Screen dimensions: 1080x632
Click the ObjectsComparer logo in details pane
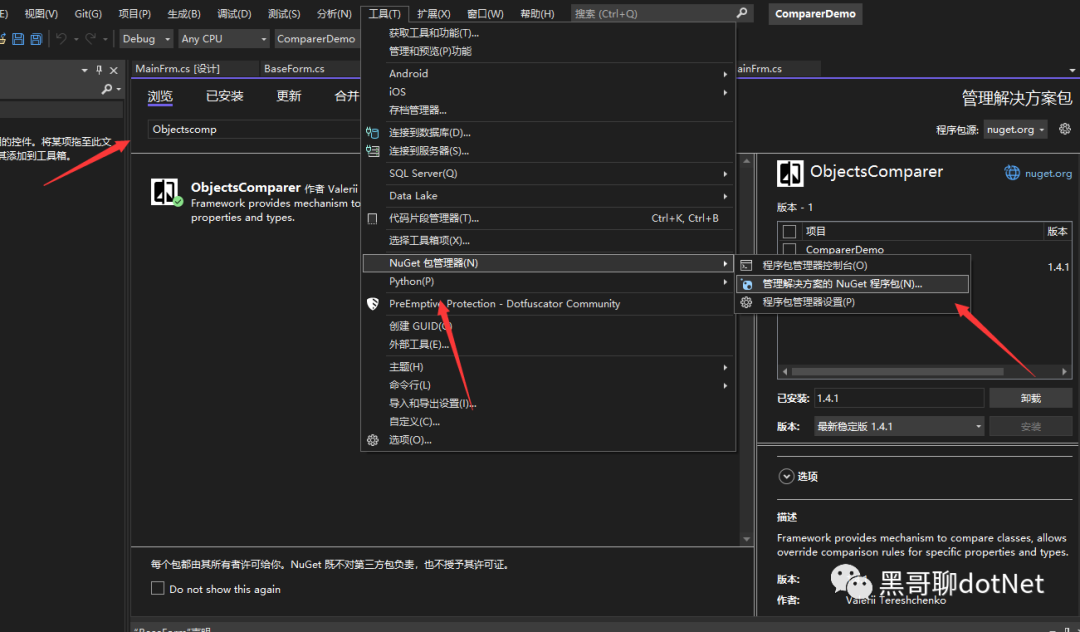790,173
